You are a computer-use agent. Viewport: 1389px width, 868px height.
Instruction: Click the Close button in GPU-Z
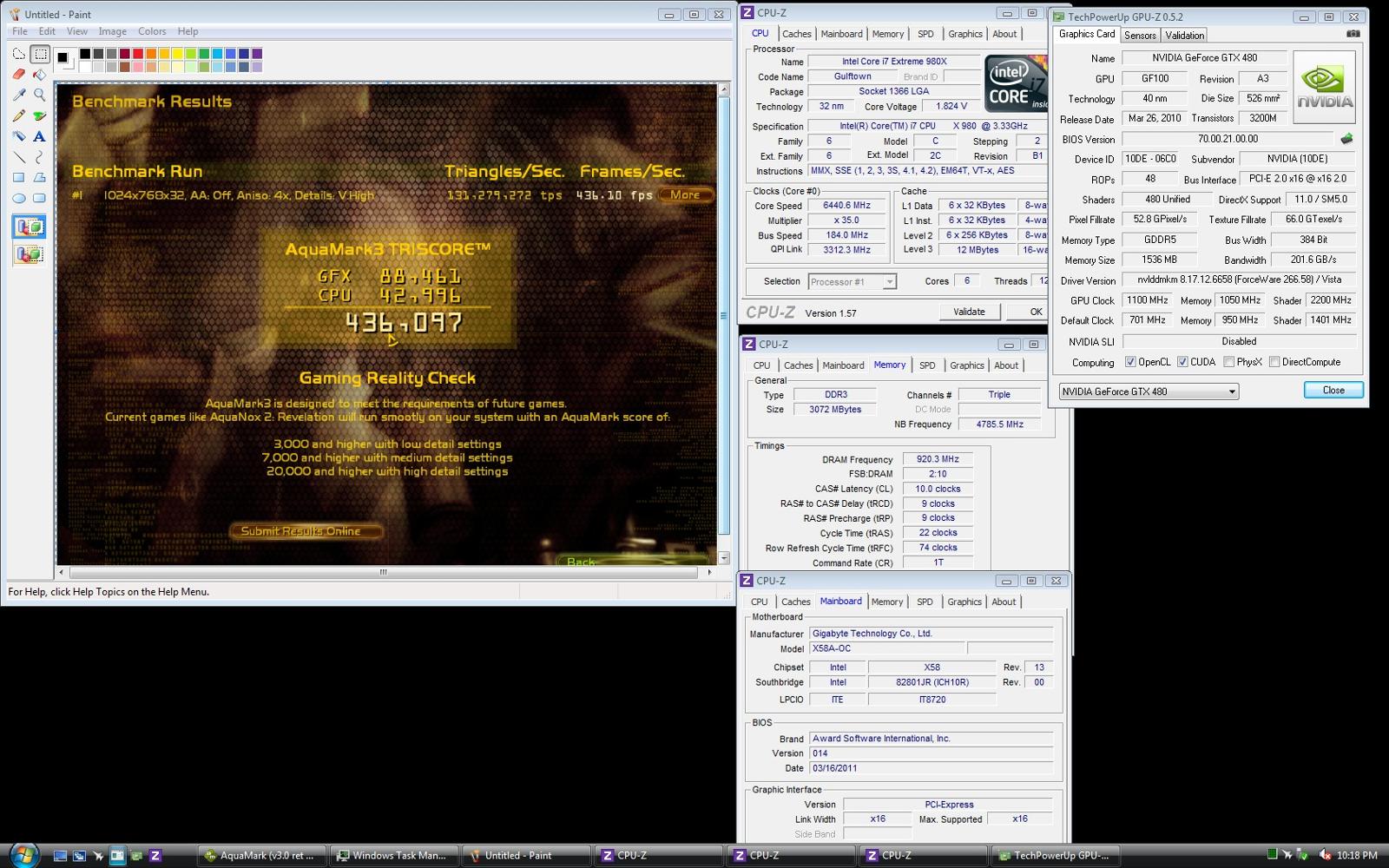1333,391
